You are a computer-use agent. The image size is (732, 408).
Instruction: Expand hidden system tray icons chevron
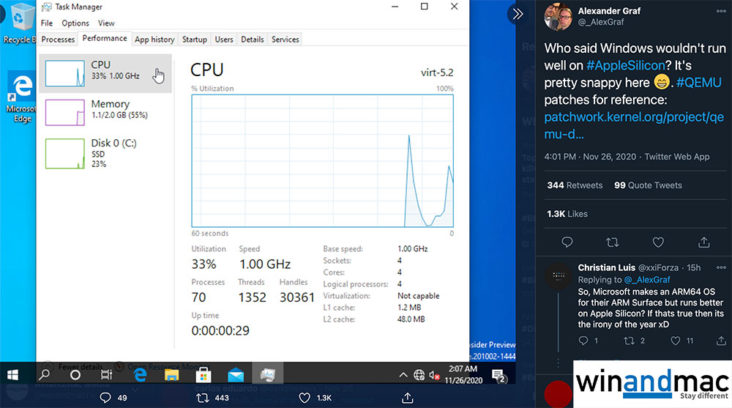click(x=403, y=375)
